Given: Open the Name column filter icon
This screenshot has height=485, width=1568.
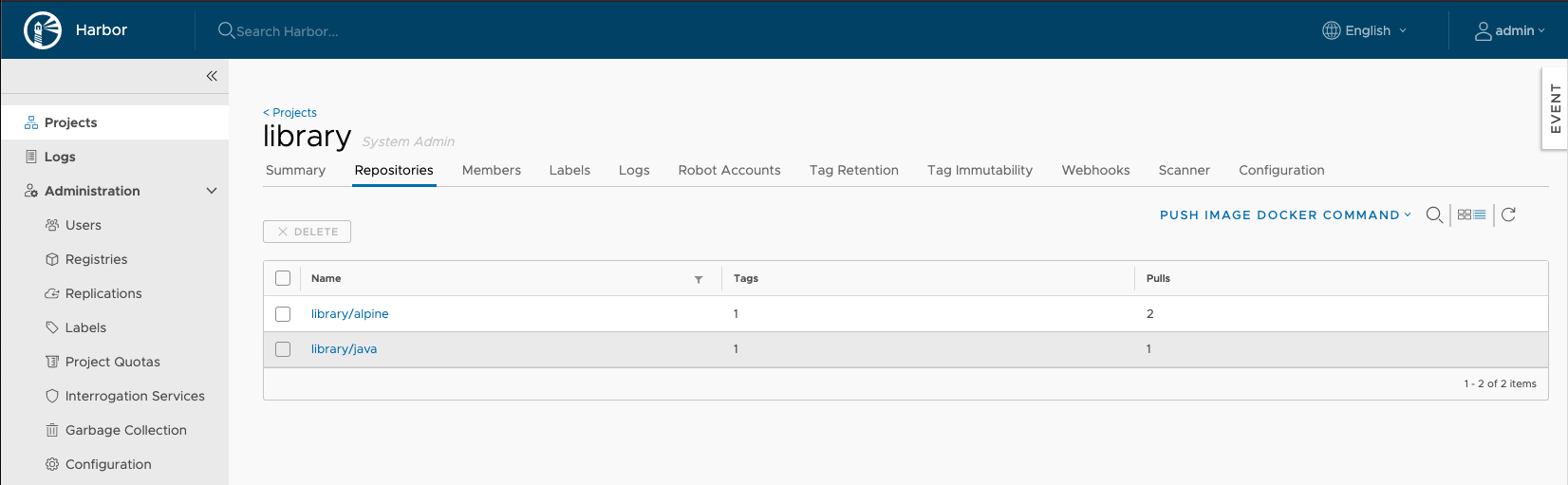Looking at the screenshot, I should tap(699, 279).
